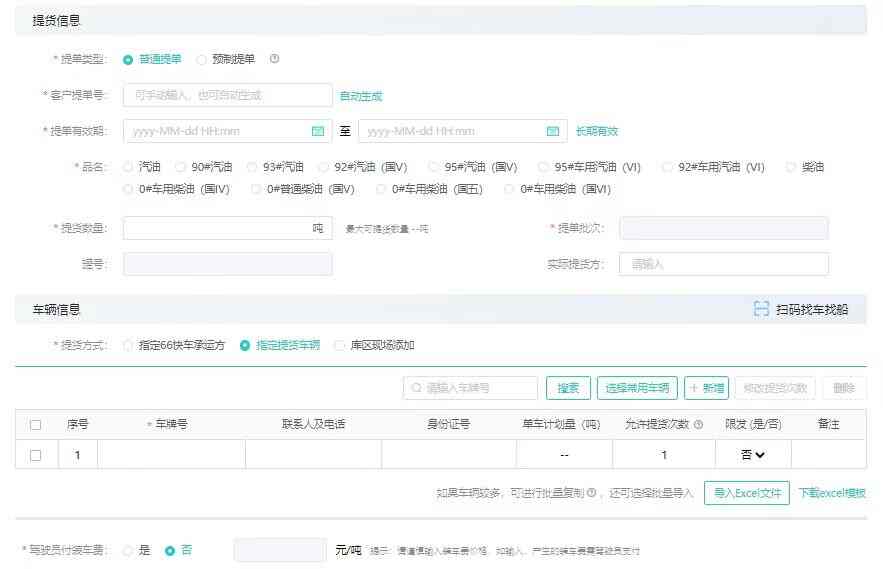Viewport: 883px width, 569px height.
Task: Click the calendar icon in end date field
Action: pos(553,131)
